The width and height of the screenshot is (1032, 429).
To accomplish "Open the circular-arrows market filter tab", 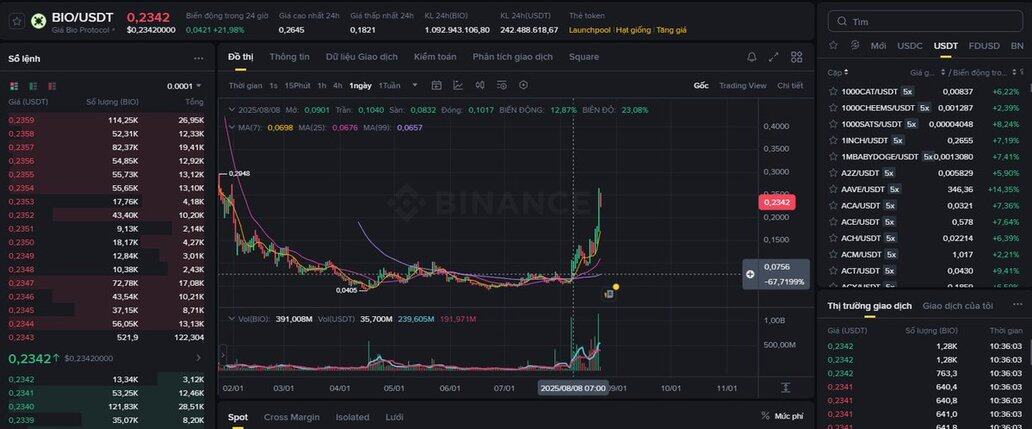I will tap(855, 45).
